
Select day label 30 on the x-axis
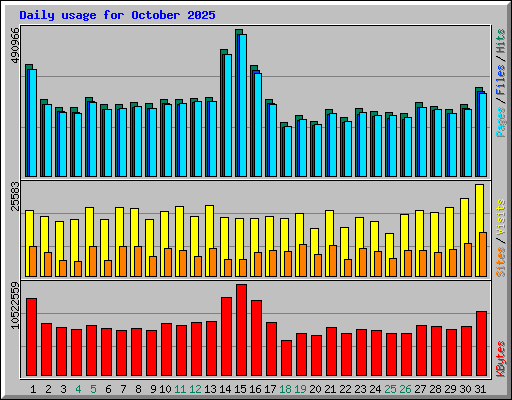(465, 389)
